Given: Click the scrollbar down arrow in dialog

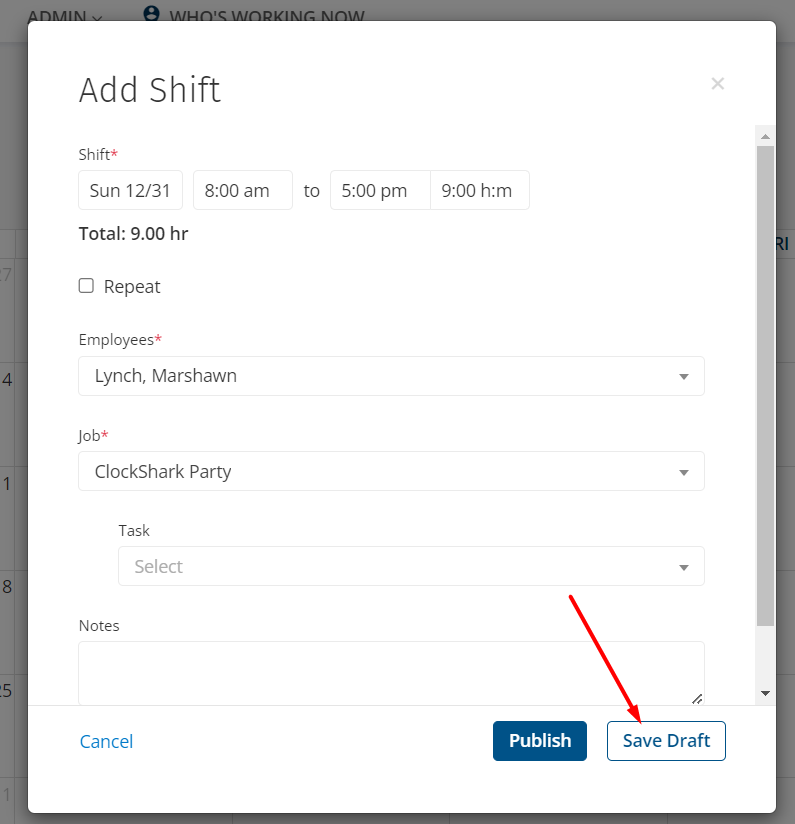Looking at the screenshot, I should [765, 693].
